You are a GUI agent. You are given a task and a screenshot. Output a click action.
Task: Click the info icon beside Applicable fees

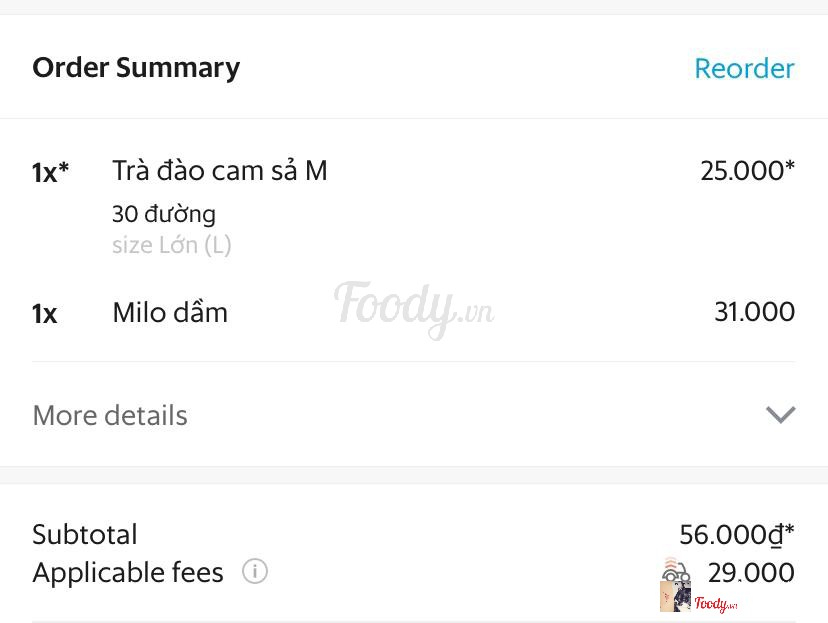[x=255, y=572]
